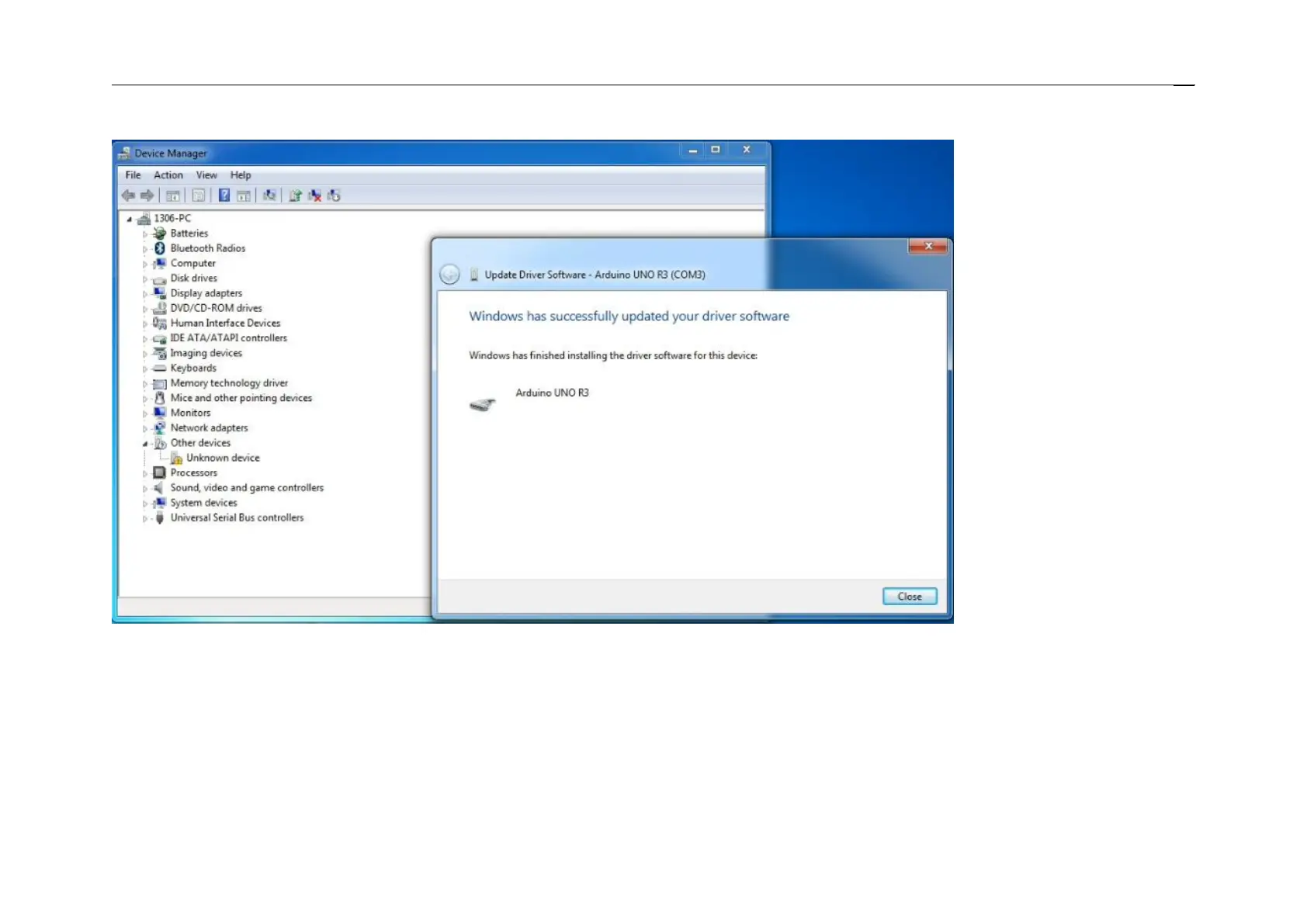Click the Uninstall toolbar icon with red X
Viewport: 1307px width, 924px height.
click(x=314, y=196)
